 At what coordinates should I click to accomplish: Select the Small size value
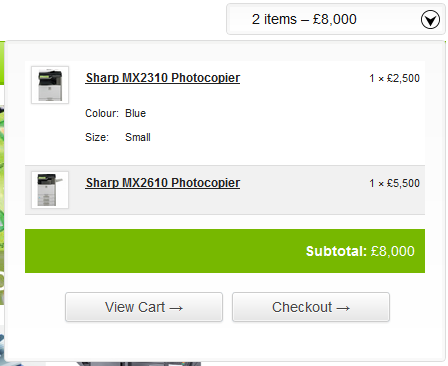tap(138, 137)
